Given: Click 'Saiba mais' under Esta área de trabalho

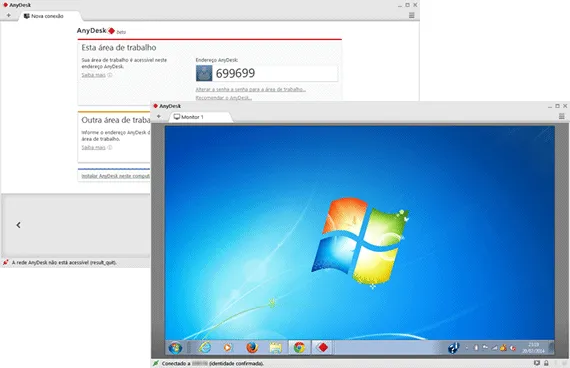Looking at the screenshot, I should point(93,75).
